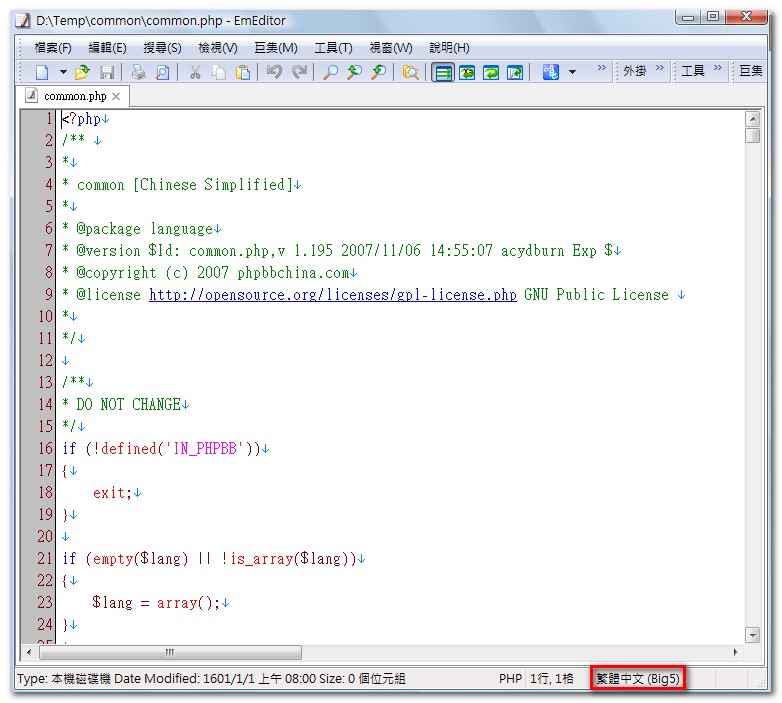The width and height of the screenshot is (782, 703).
Task: Undo the last edit
Action: click(274, 72)
